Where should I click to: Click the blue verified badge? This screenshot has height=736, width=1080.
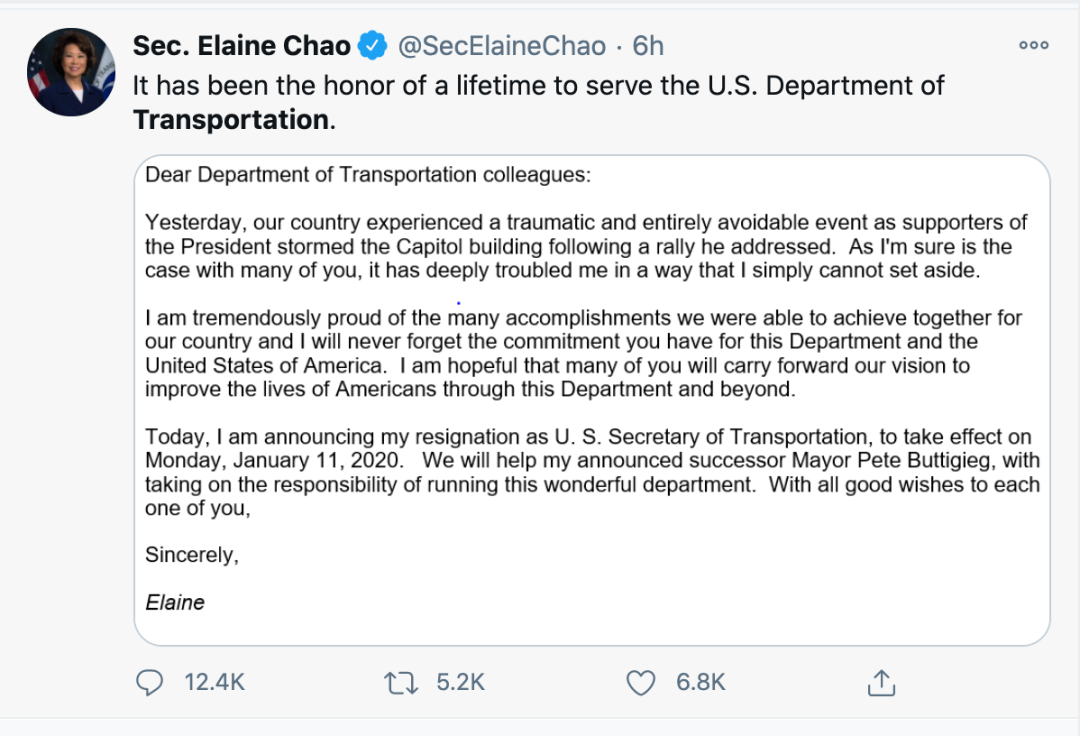click(x=373, y=46)
